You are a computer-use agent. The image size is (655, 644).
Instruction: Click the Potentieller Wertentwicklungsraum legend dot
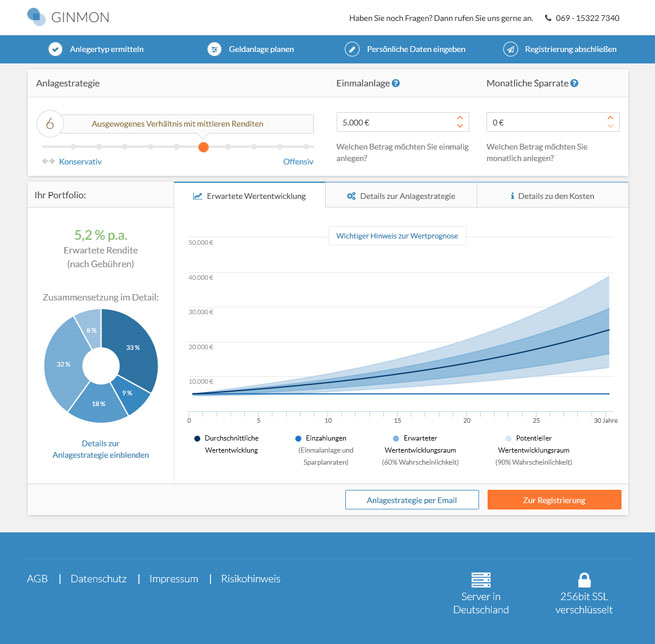point(508,438)
